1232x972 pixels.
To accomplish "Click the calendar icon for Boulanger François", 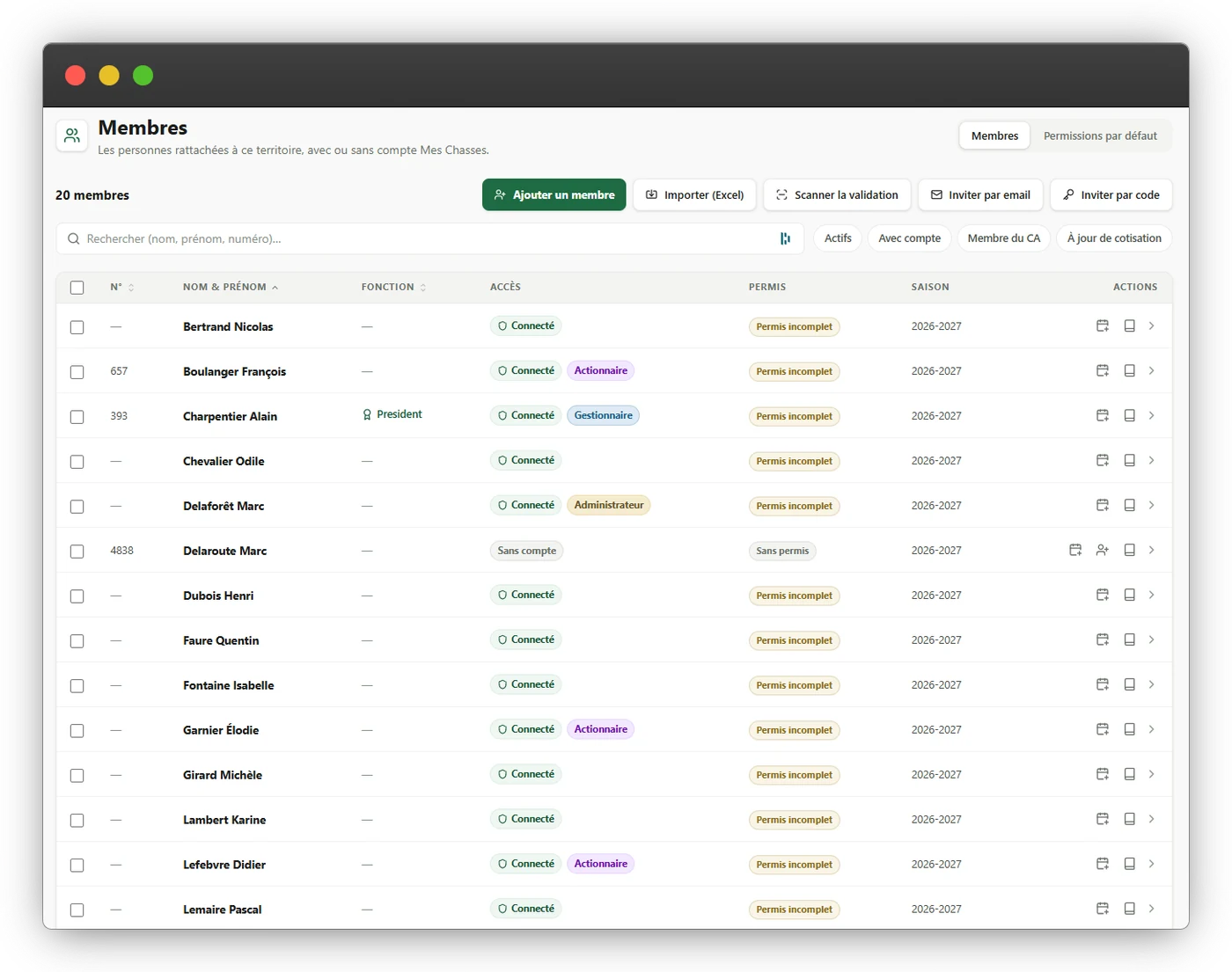I will pos(1103,371).
